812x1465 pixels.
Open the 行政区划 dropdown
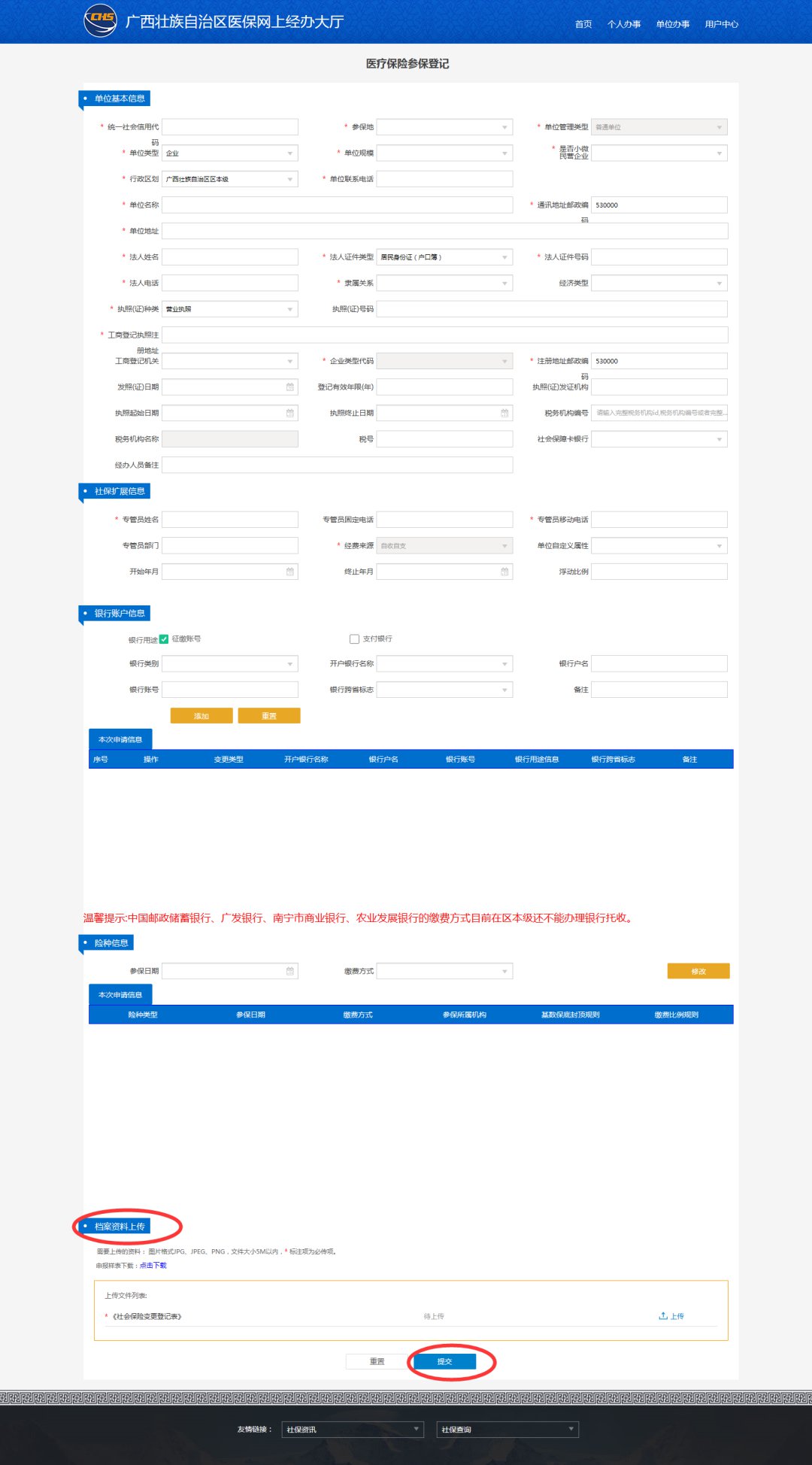pos(230,179)
